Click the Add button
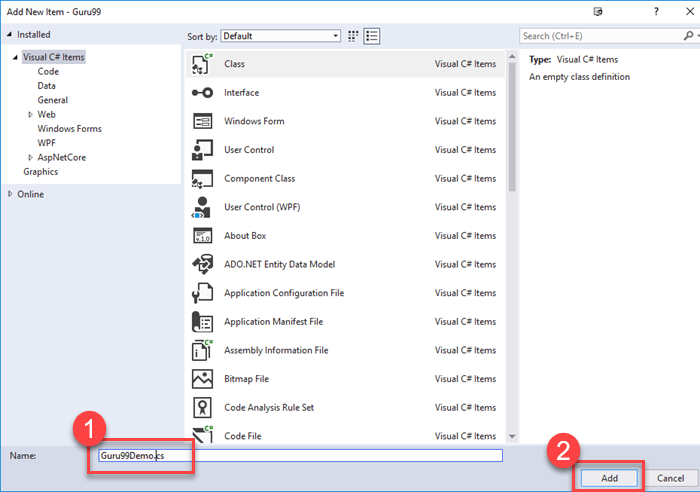This screenshot has width=700, height=492. [x=609, y=478]
